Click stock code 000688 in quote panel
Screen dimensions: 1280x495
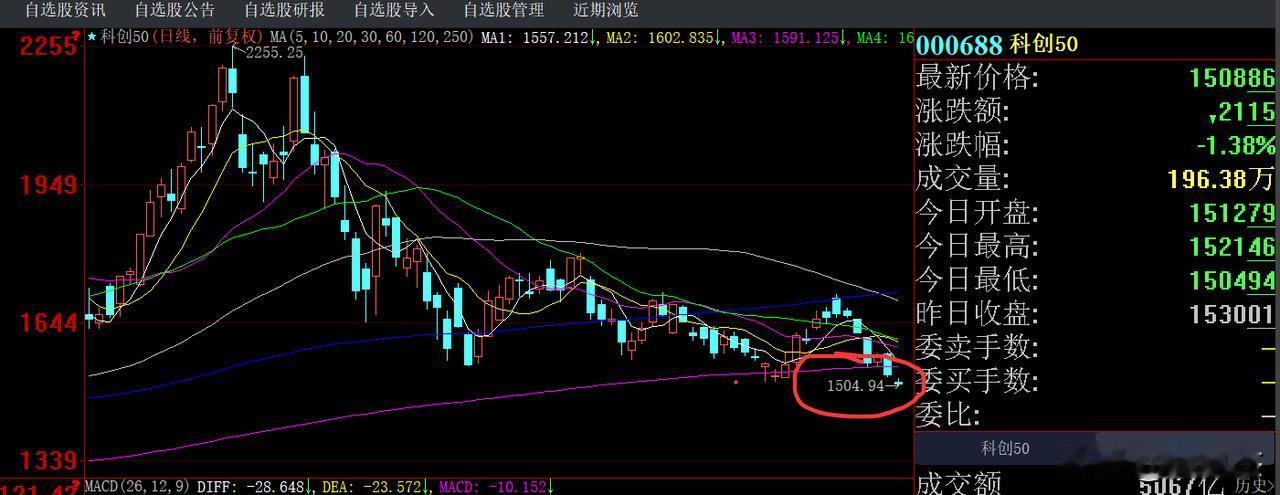point(959,45)
